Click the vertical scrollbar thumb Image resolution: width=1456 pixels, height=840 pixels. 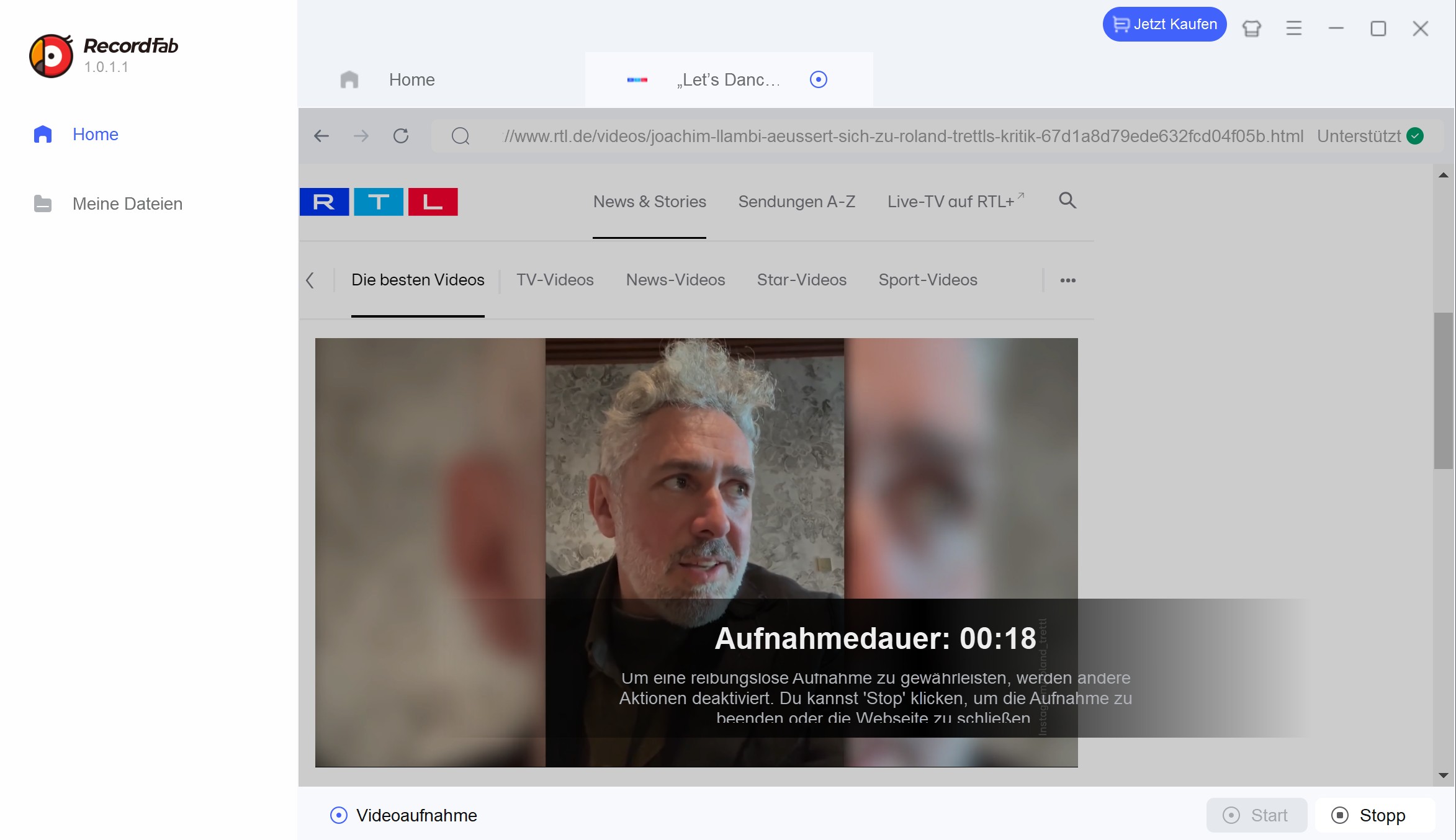[1444, 391]
